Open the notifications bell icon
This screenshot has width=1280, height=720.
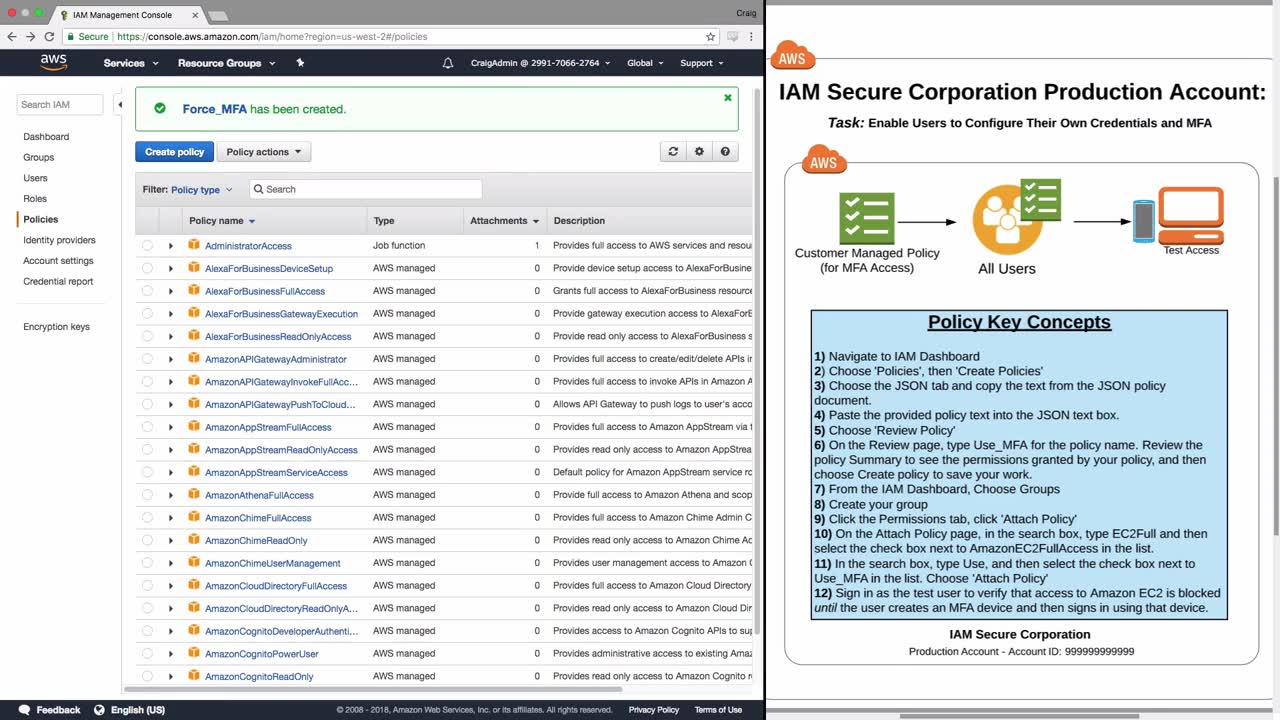[x=448, y=63]
